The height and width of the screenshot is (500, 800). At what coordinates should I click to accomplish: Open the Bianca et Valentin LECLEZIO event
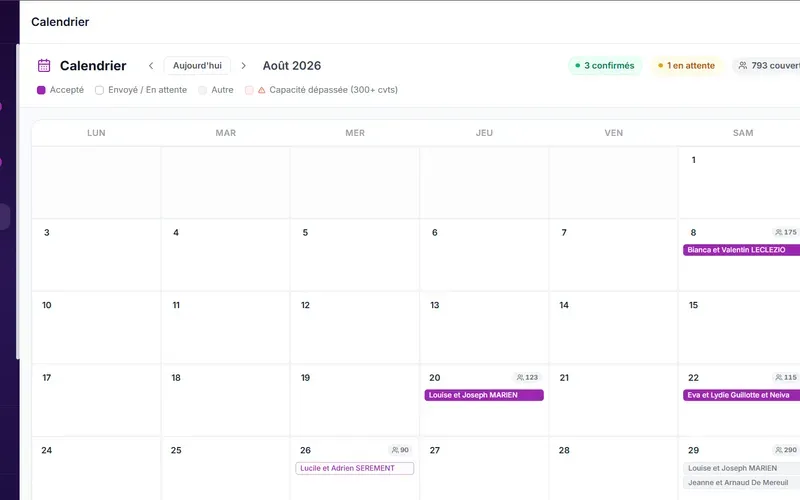point(741,250)
